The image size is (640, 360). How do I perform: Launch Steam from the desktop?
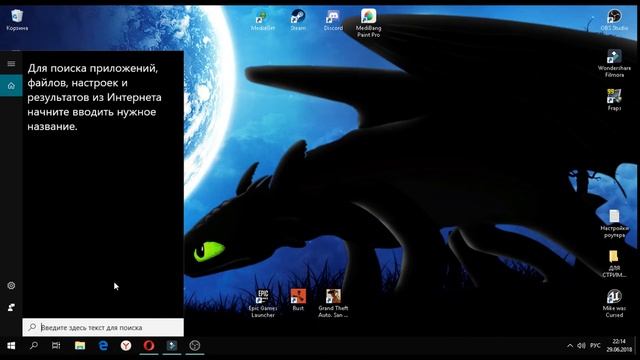tap(298, 20)
